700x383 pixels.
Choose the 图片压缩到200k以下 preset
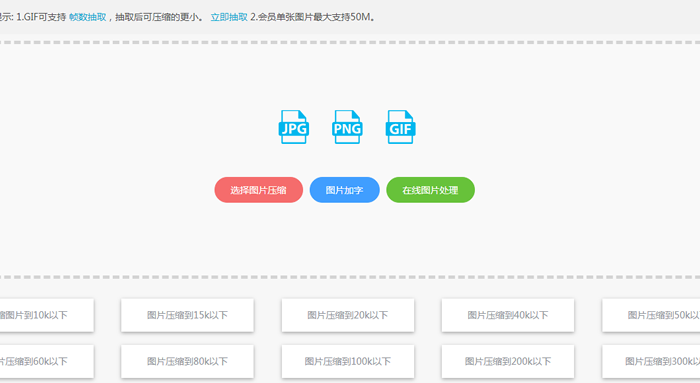pyautogui.click(x=508, y=362)
